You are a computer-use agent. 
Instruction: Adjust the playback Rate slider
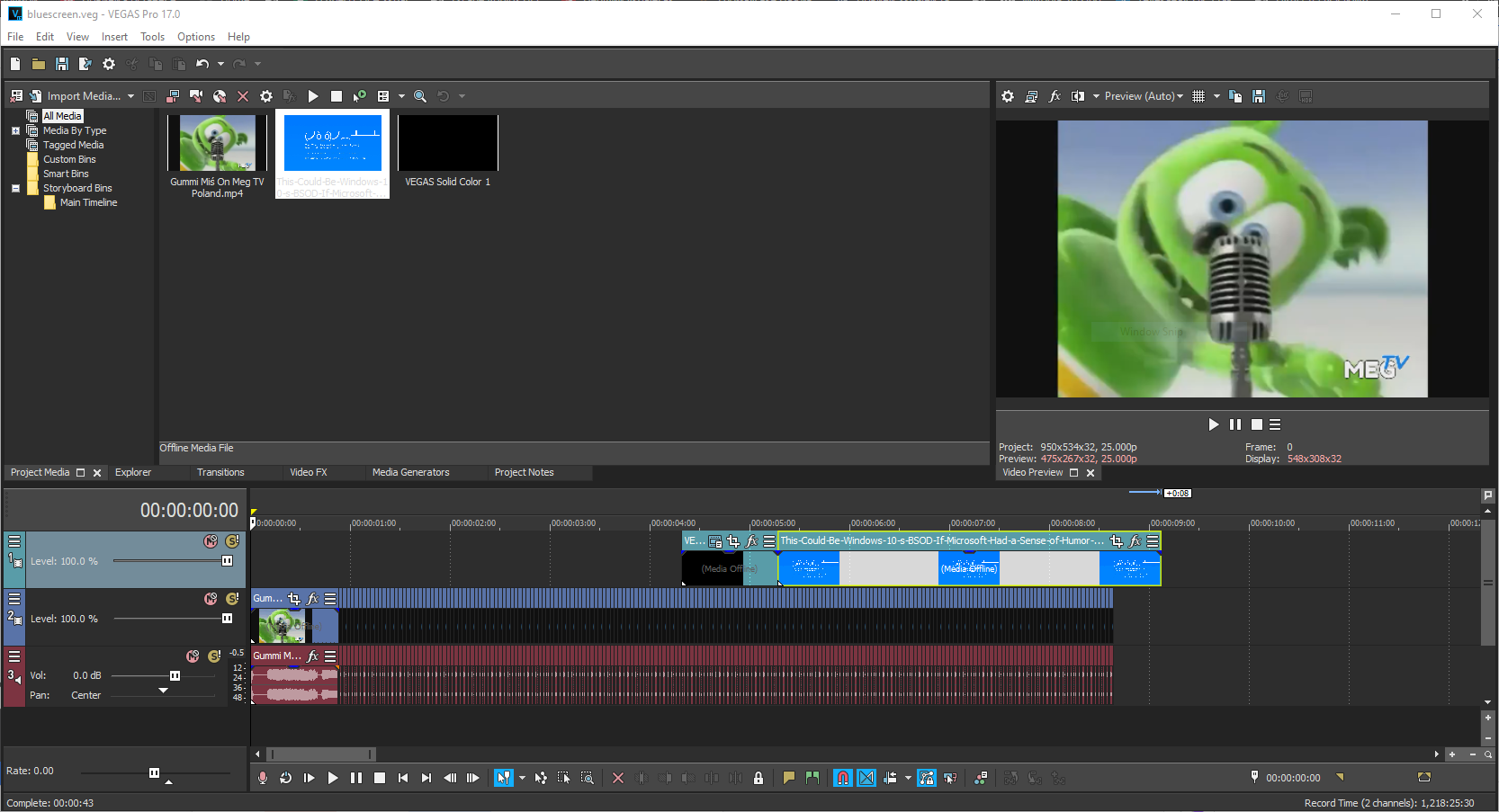154,772
